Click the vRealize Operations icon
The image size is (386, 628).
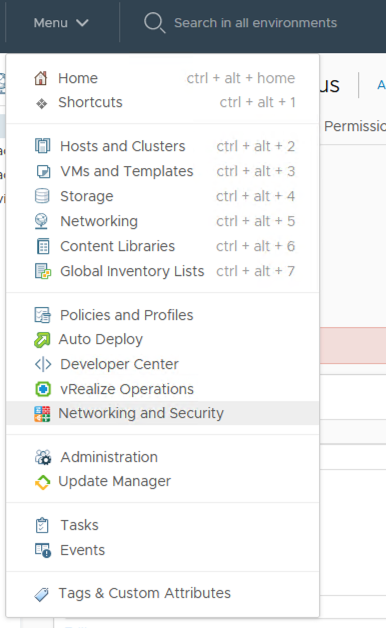[42, 389]
